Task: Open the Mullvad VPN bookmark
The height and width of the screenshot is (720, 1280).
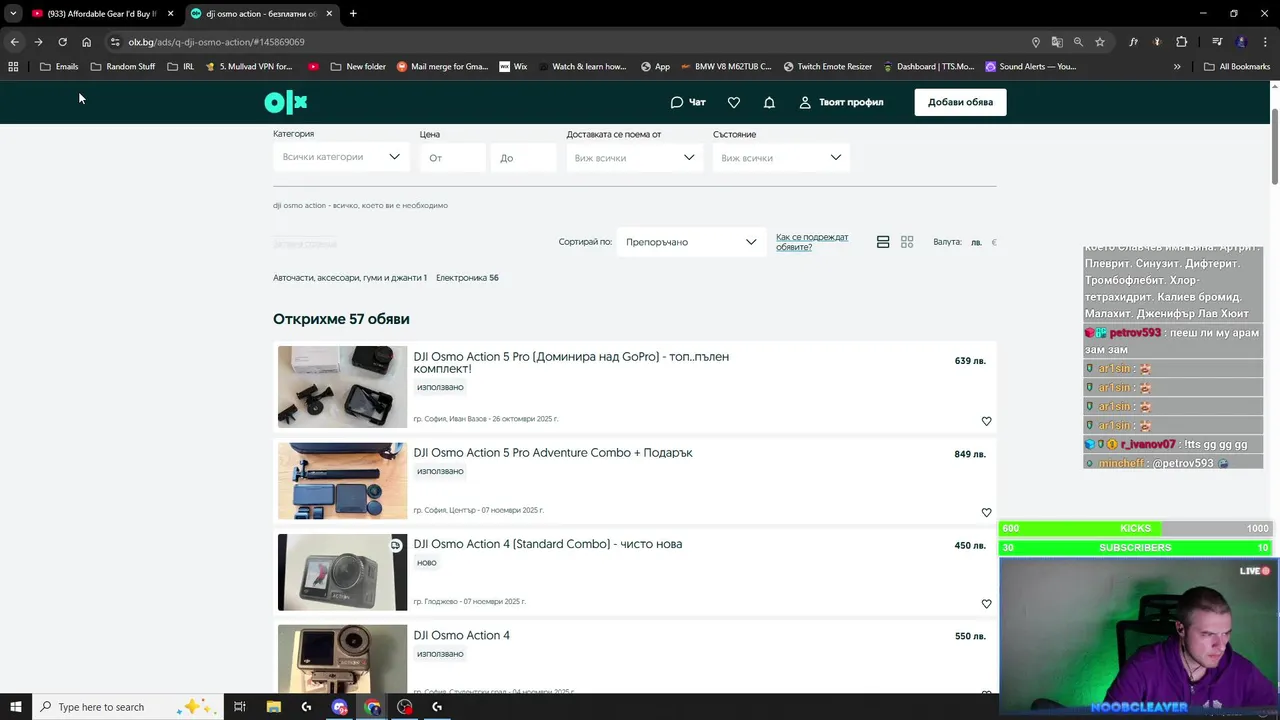Action: pos(249,67)
